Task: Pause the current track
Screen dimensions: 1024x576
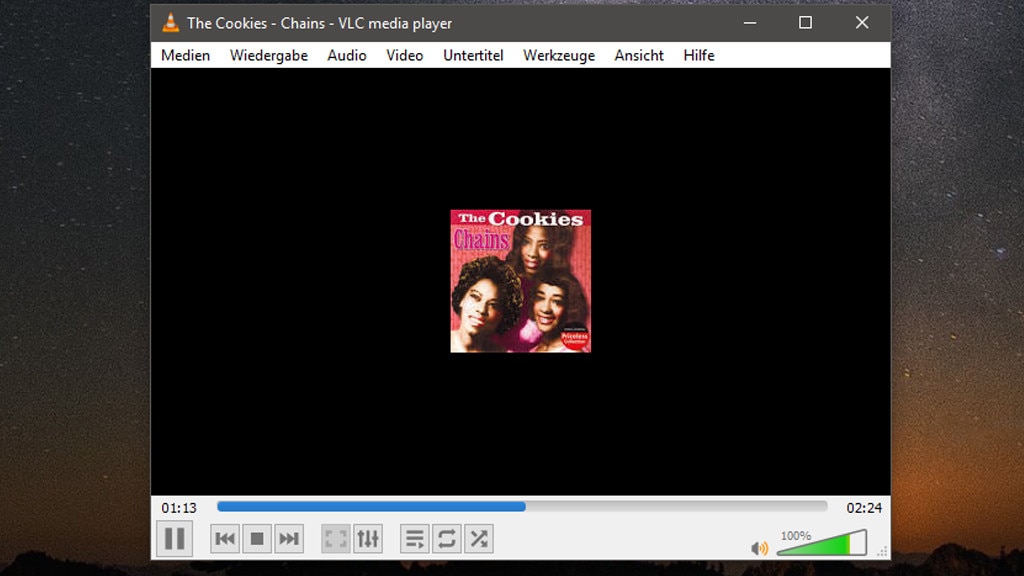Action: (174, 538)
